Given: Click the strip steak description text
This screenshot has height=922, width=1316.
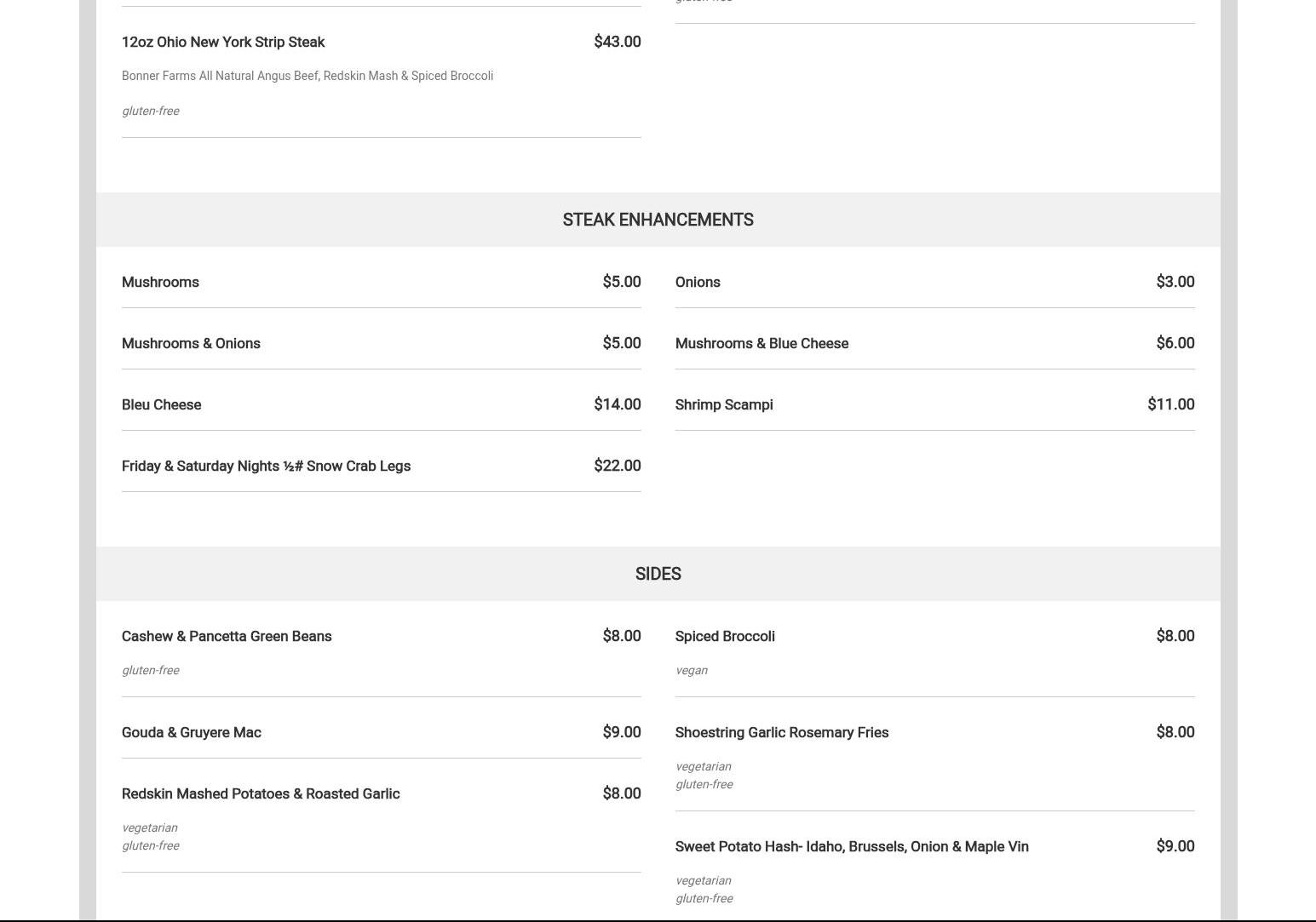Looking at the screenshot, I should (307, 77).
